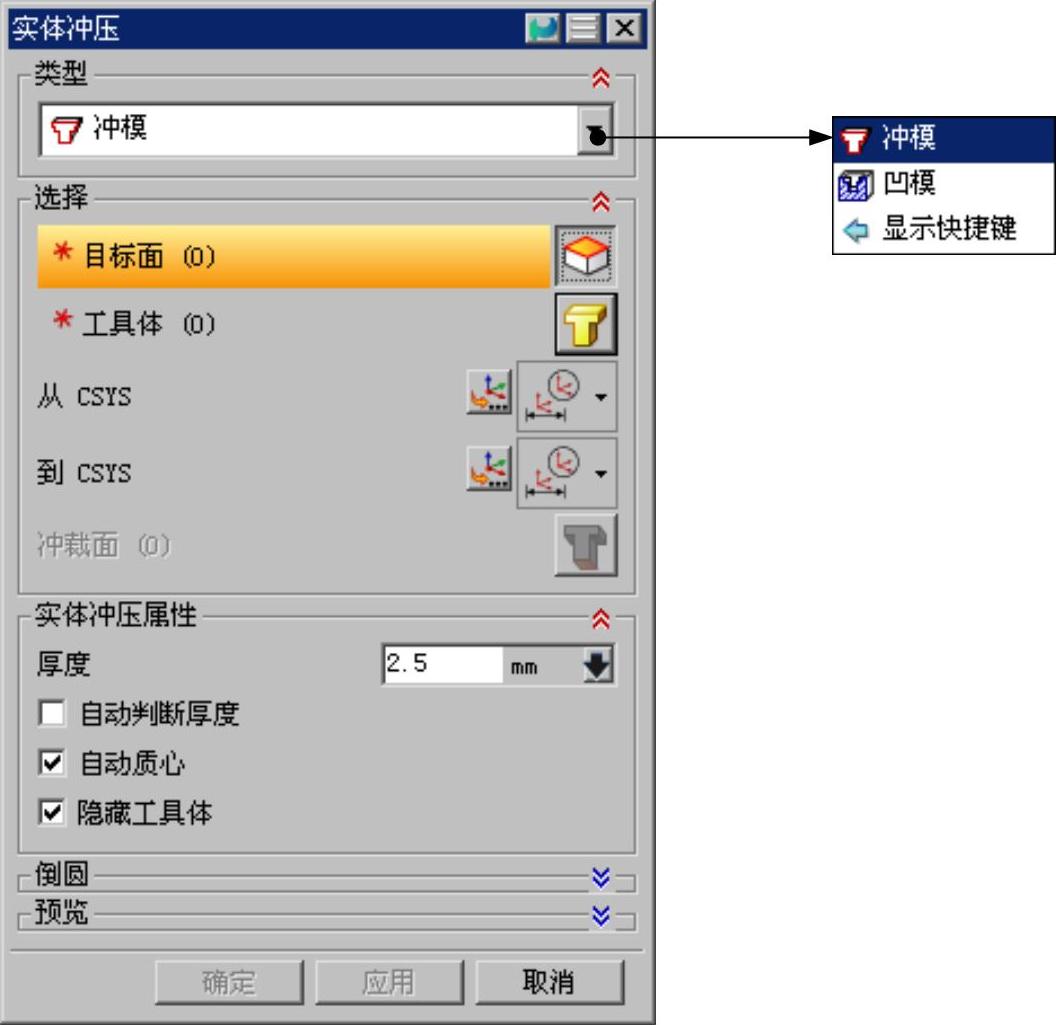This screenshot has width=1056, height=1025.
Task: Click the target face selection icon
Action: 585,257
